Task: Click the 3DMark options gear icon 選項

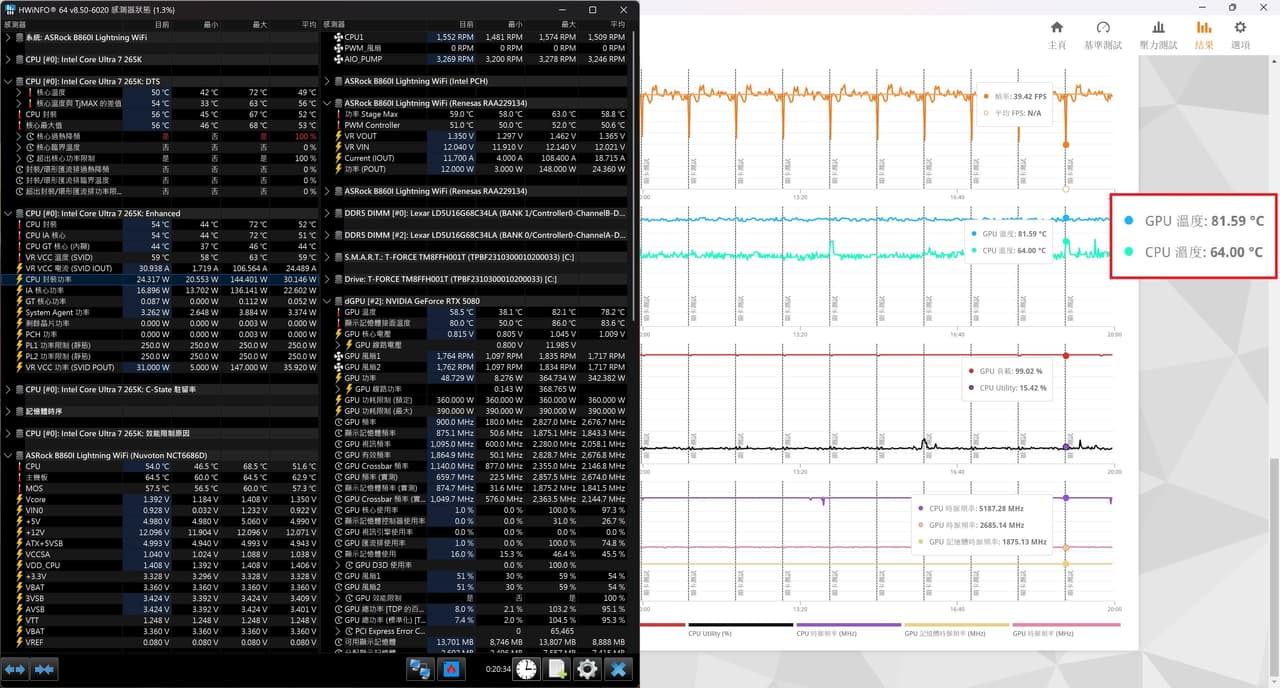Action: coord(1240,34)
